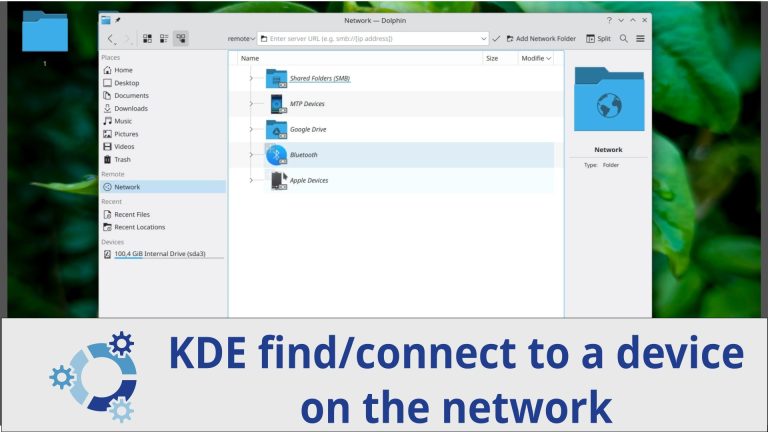Open URL history dropdown arrow

[x=483, y=39]
